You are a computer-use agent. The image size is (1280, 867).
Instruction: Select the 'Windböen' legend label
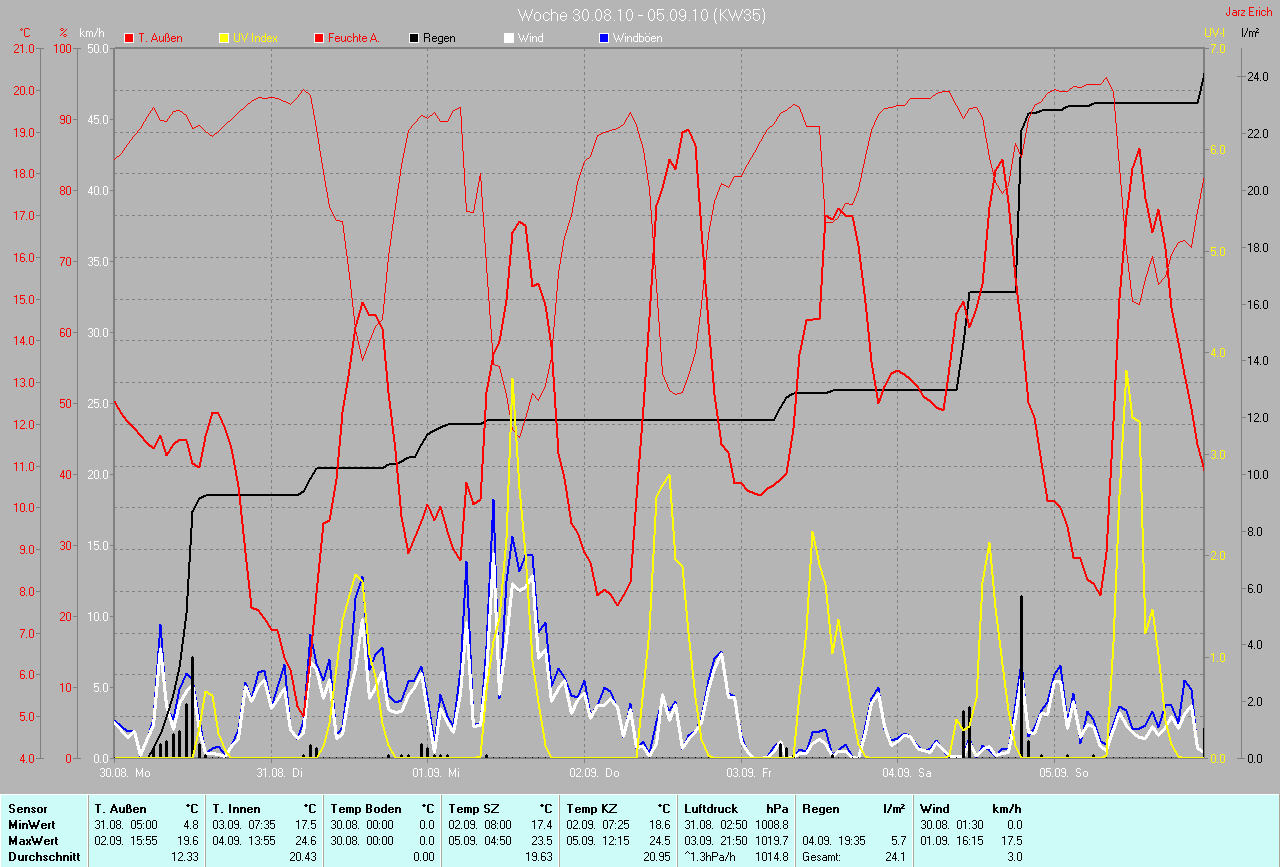[x=637, y=38]
